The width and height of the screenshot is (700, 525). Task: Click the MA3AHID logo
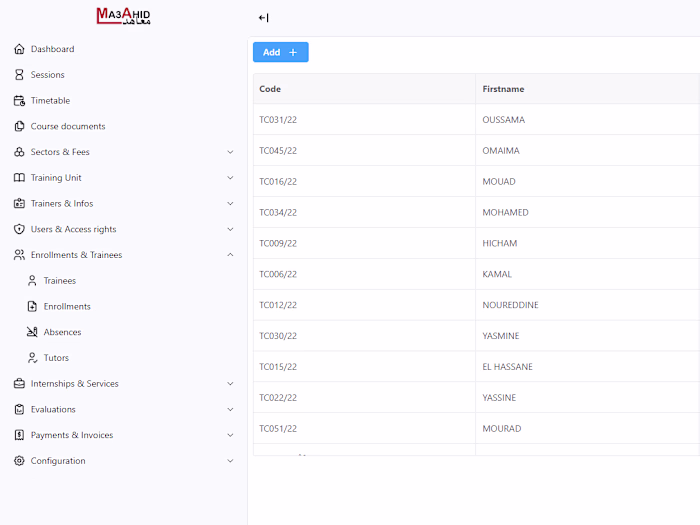pyautogui.click(x=124, y=16)
